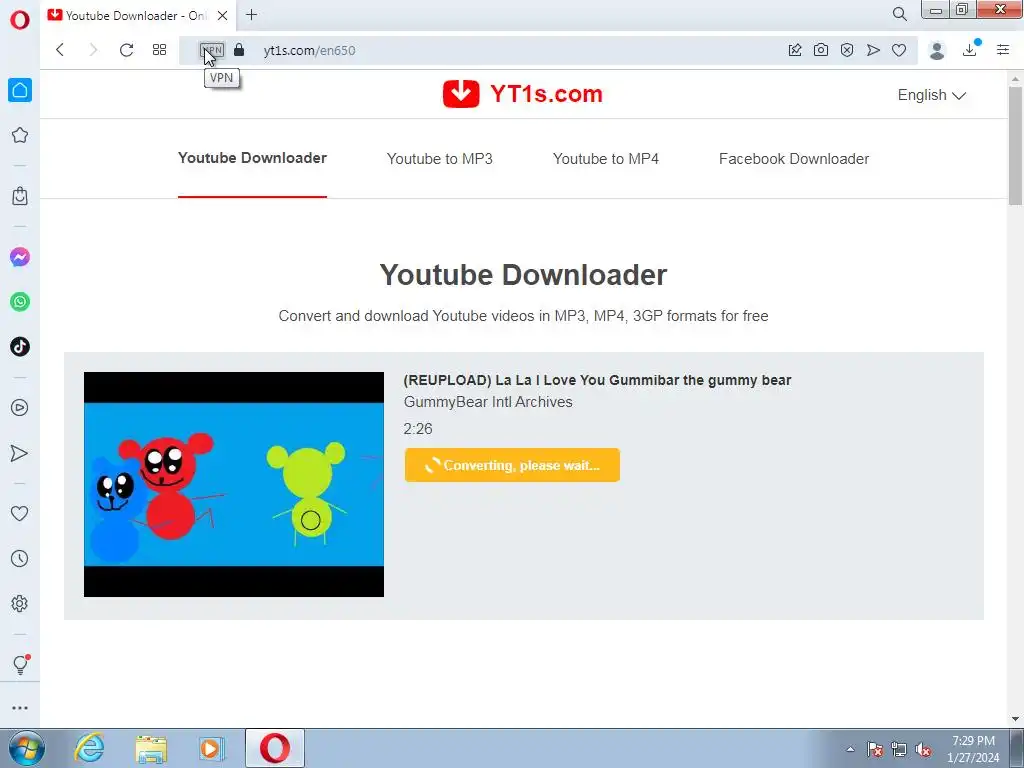The width and height of the screenshot is (1024, 768).
Task: Open the Action Center flag icon
Action: coord(874,749)
